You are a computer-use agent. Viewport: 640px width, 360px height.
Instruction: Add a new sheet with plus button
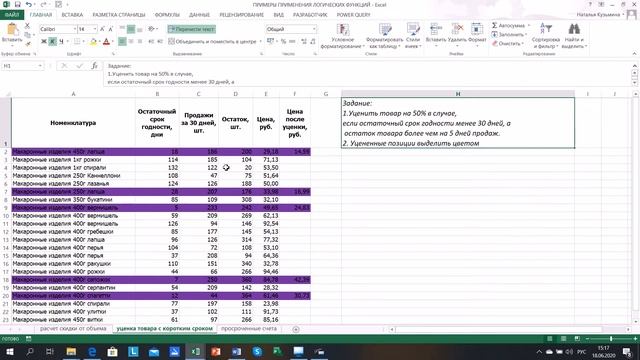coord(296,329)
